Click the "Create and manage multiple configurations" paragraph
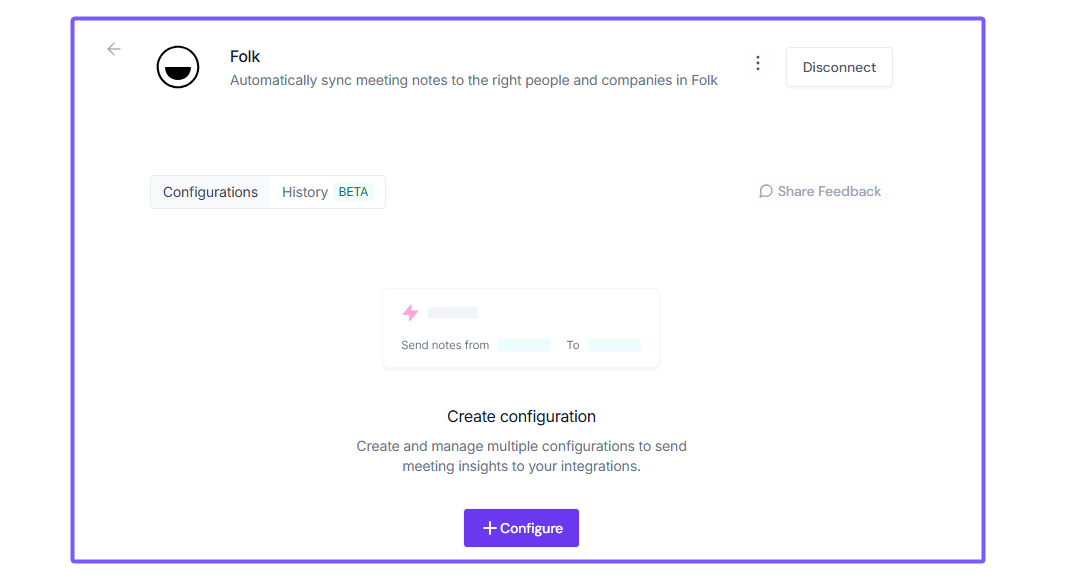Image resolution: width=1070 pixels, height=585 pixels. 521,456
